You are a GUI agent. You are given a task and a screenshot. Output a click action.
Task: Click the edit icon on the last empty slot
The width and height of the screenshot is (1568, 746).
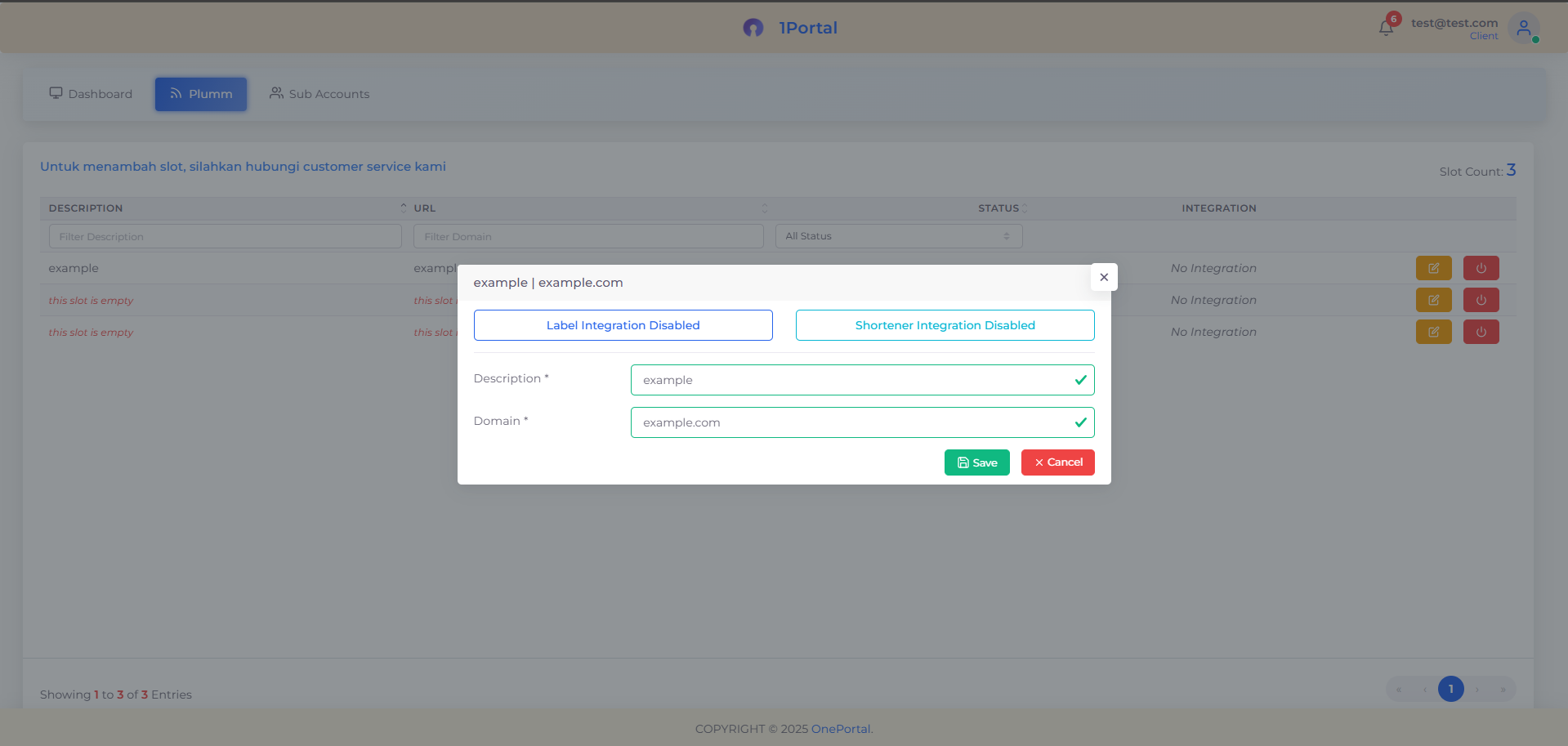tap(1432, 332)
